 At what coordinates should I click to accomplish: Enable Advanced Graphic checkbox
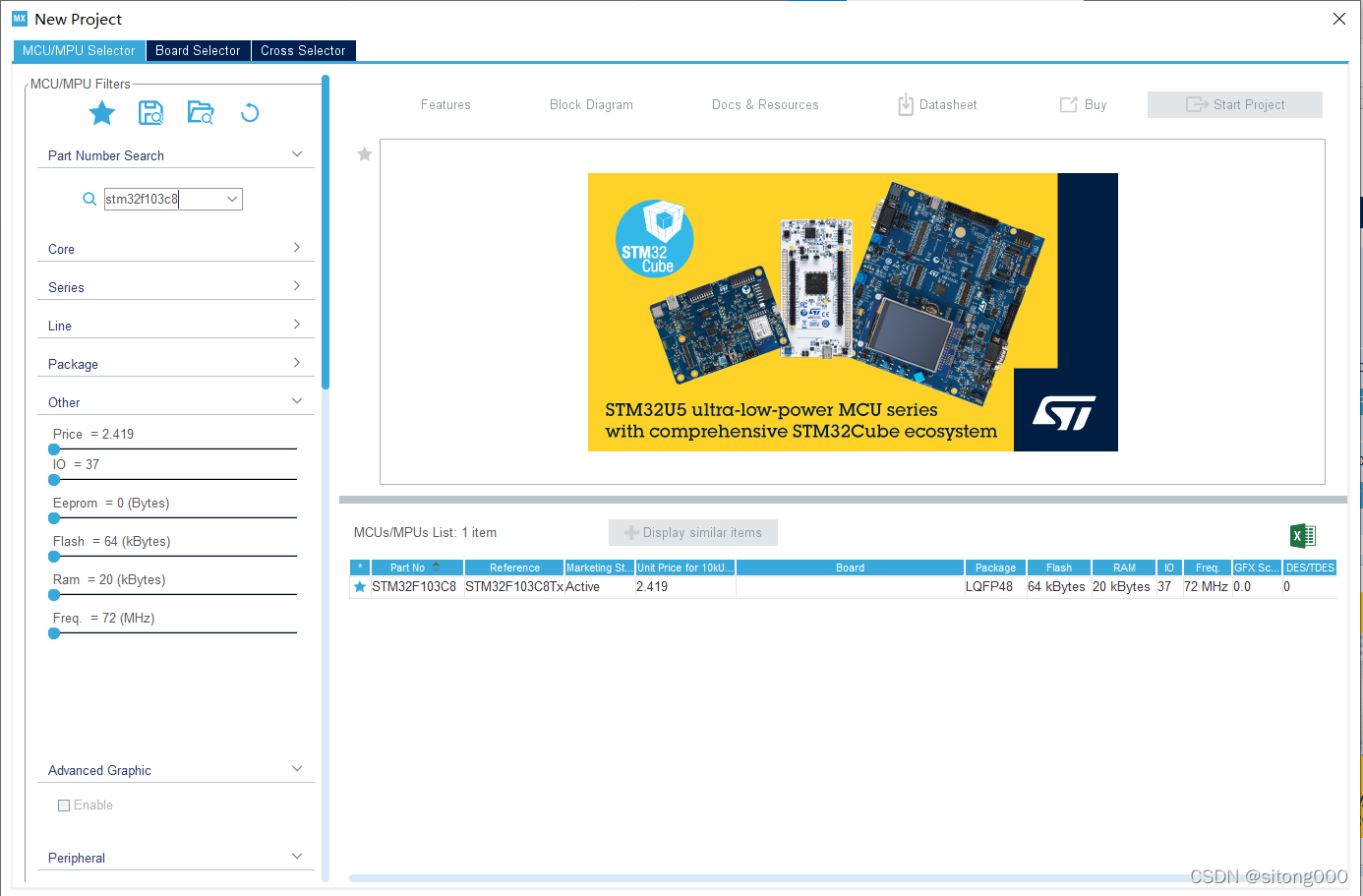pyautogui.click(x=64, y=806)
